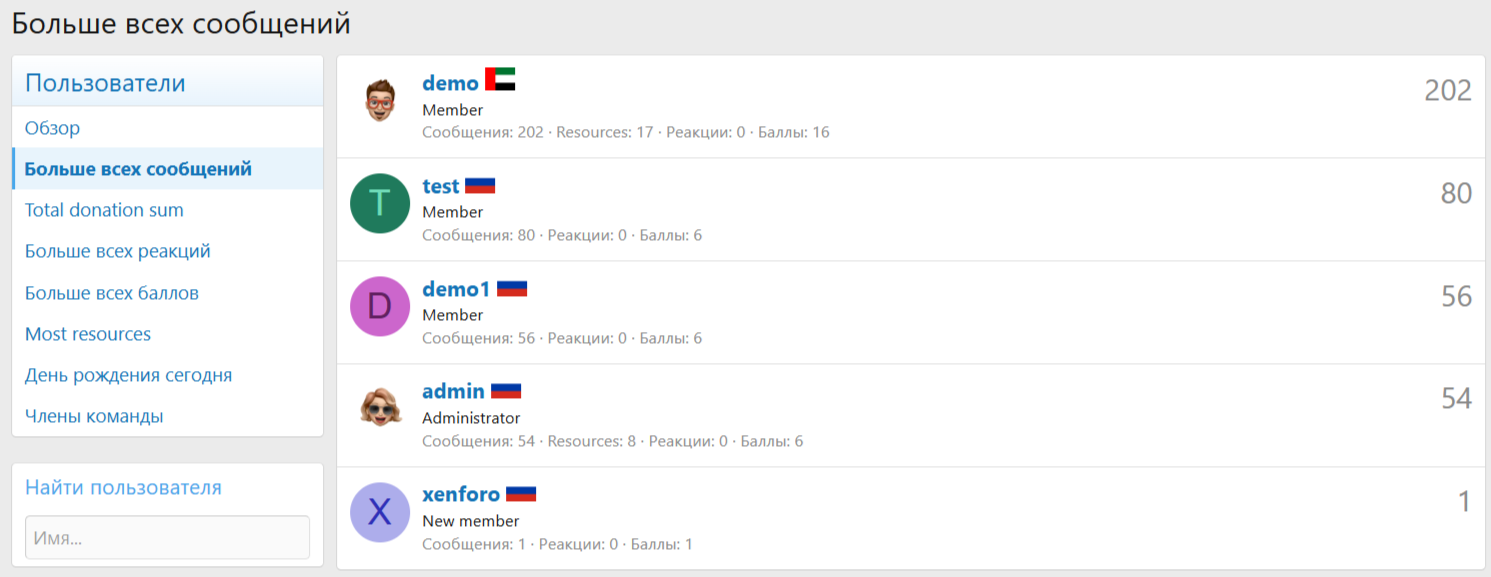1491x577 pixels.
Task: Show the Больше всех реакций list
Action: coord(118,251)
